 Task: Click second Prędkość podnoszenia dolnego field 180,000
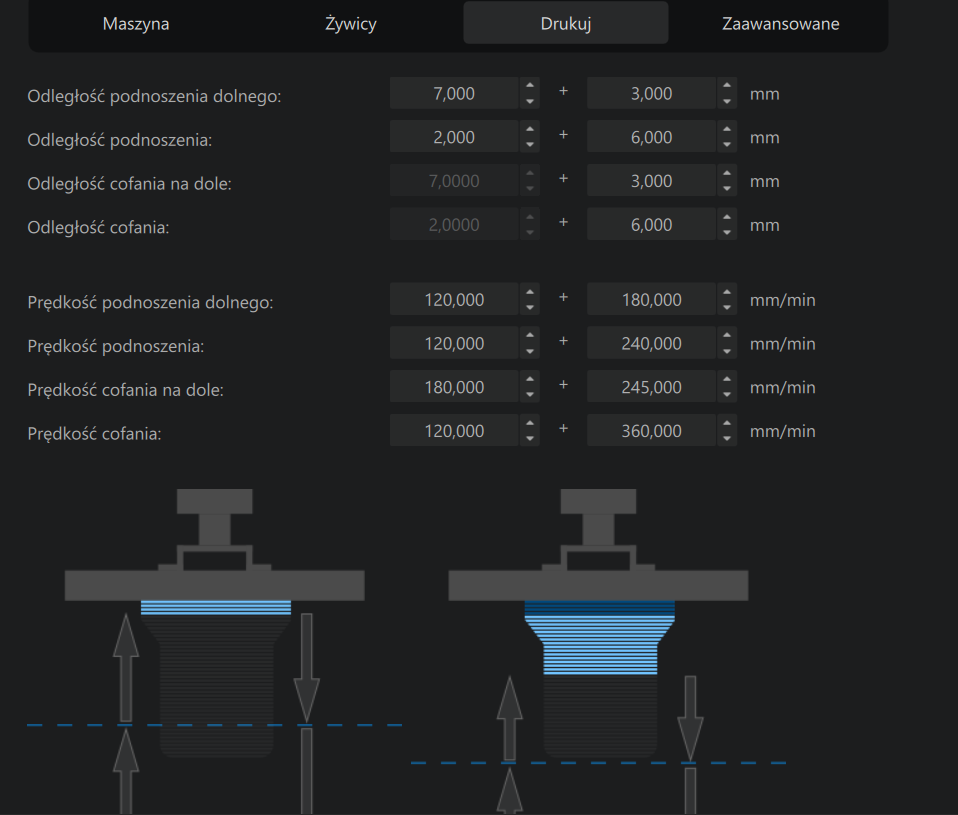[651, 299]
